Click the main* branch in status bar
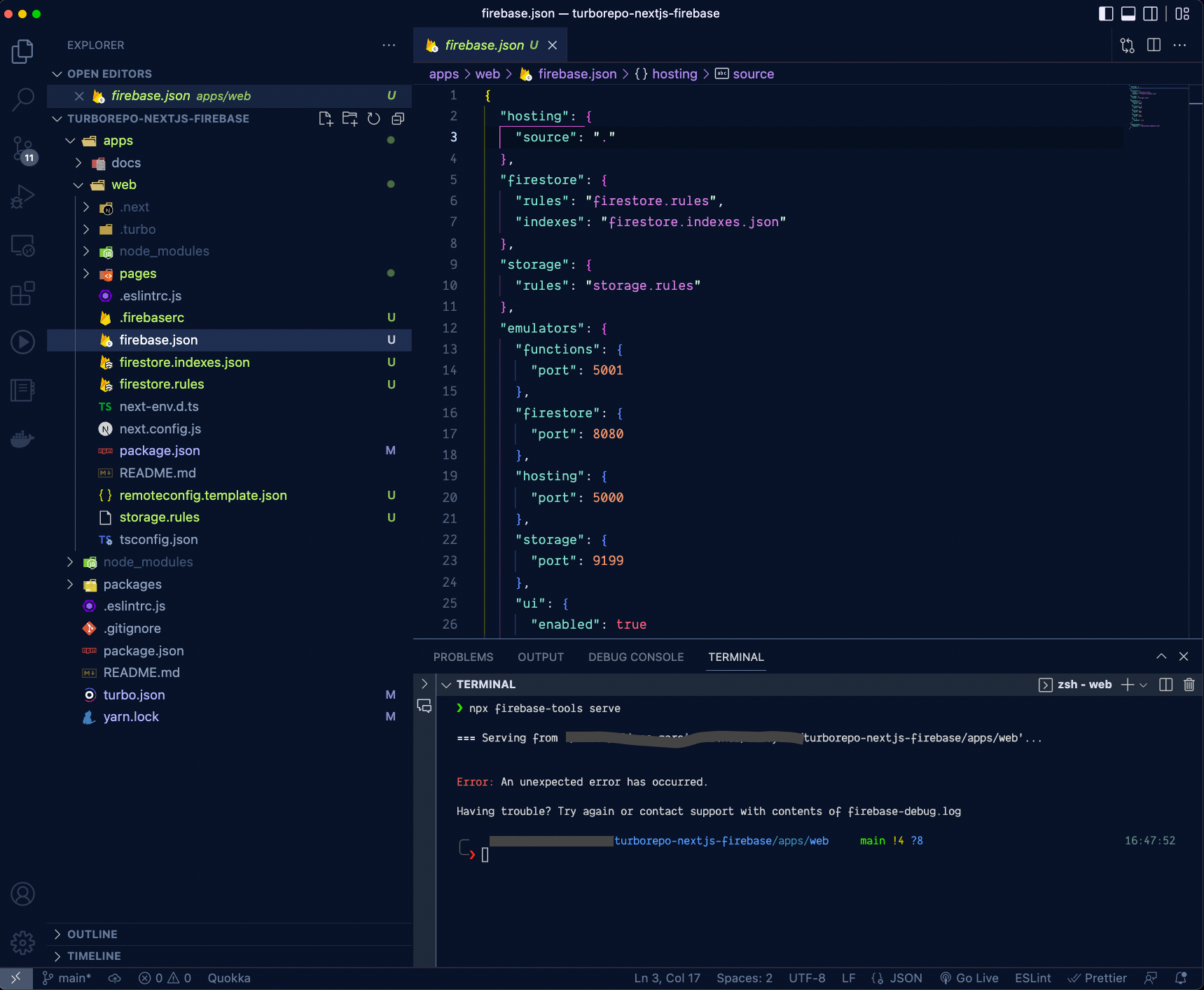Screen dimensions: 1204x990 [67, 978]
